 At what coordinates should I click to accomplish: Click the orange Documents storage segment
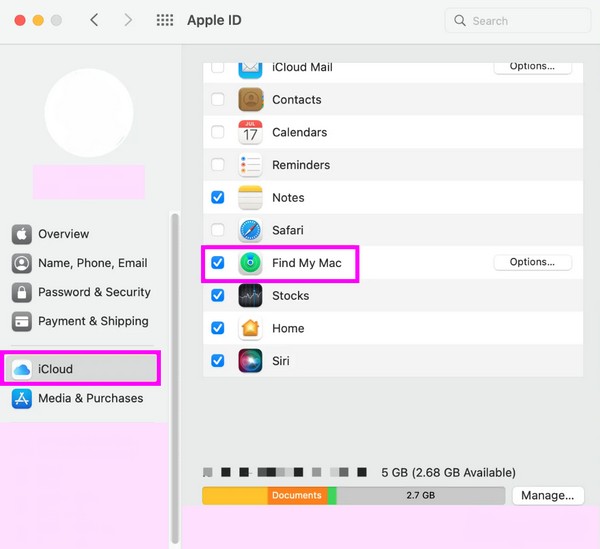click(x=297, y=495)
